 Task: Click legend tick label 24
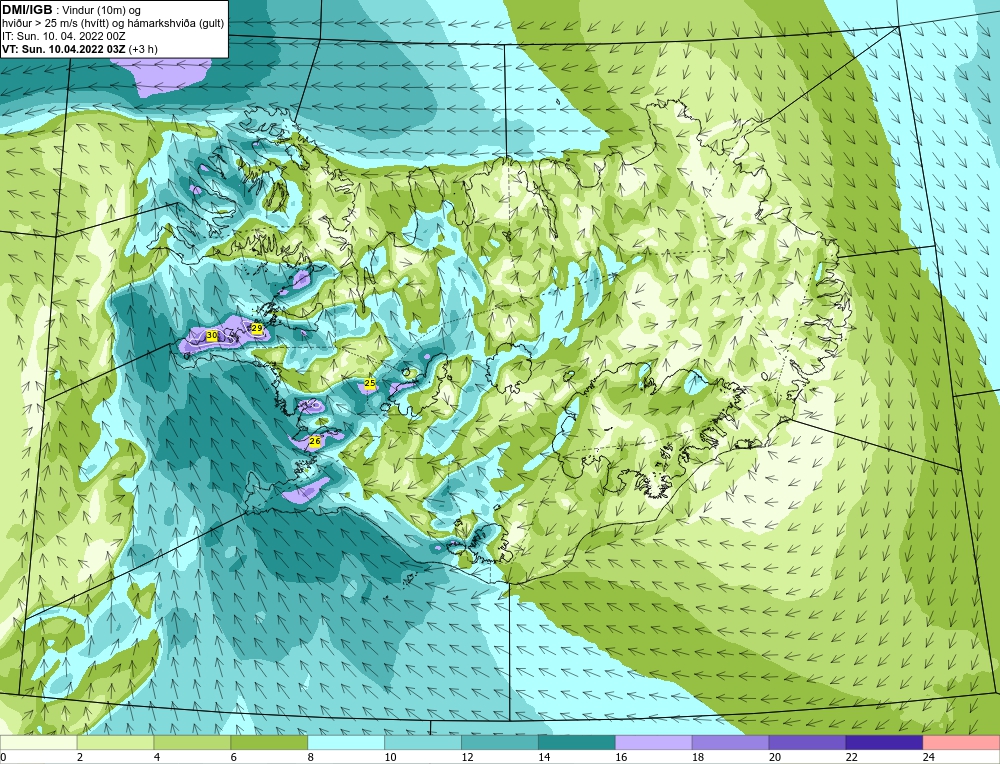point(928,758)
